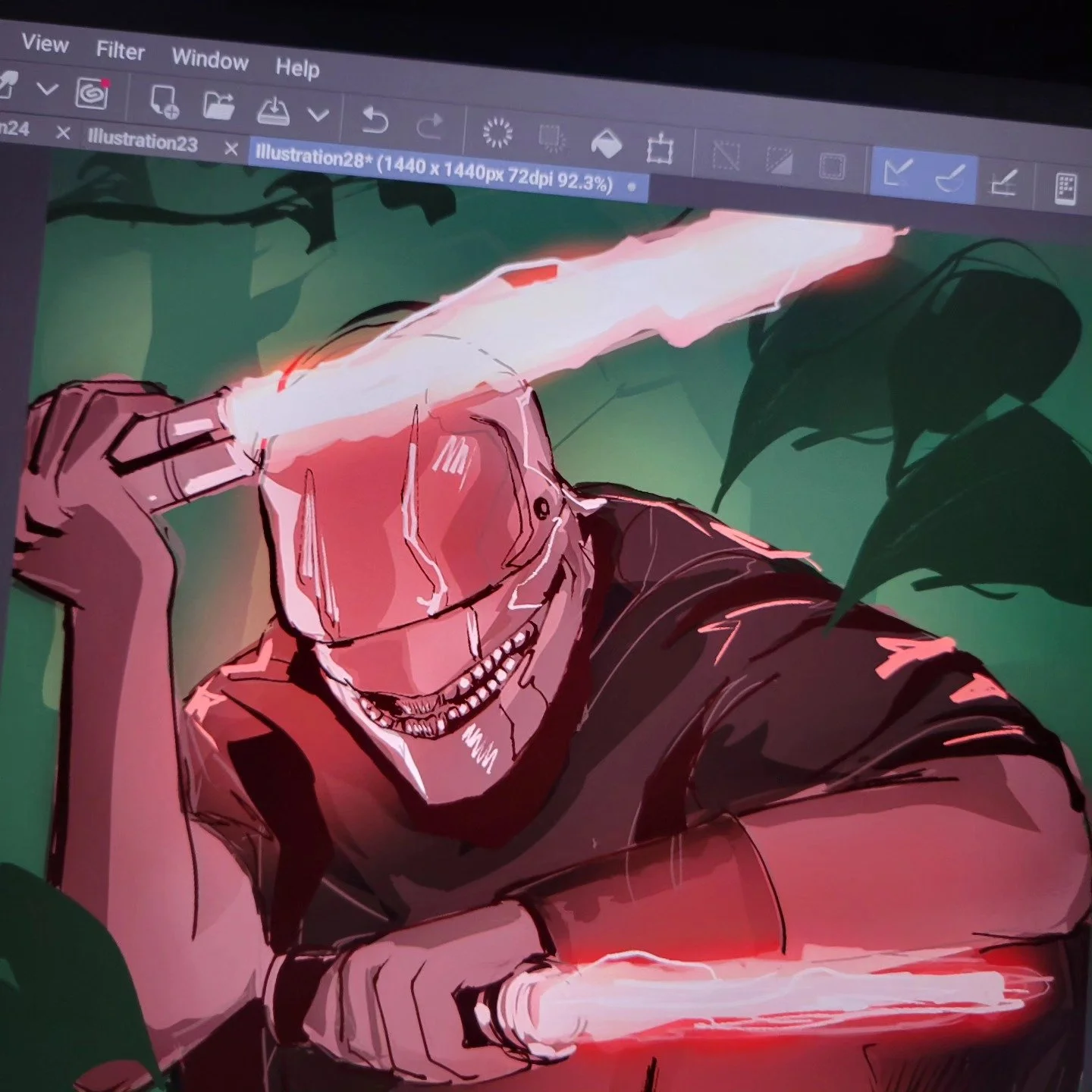Click the Redo arrow
The height and width of the screenshot is (1092, 1092).
(430, 127)
